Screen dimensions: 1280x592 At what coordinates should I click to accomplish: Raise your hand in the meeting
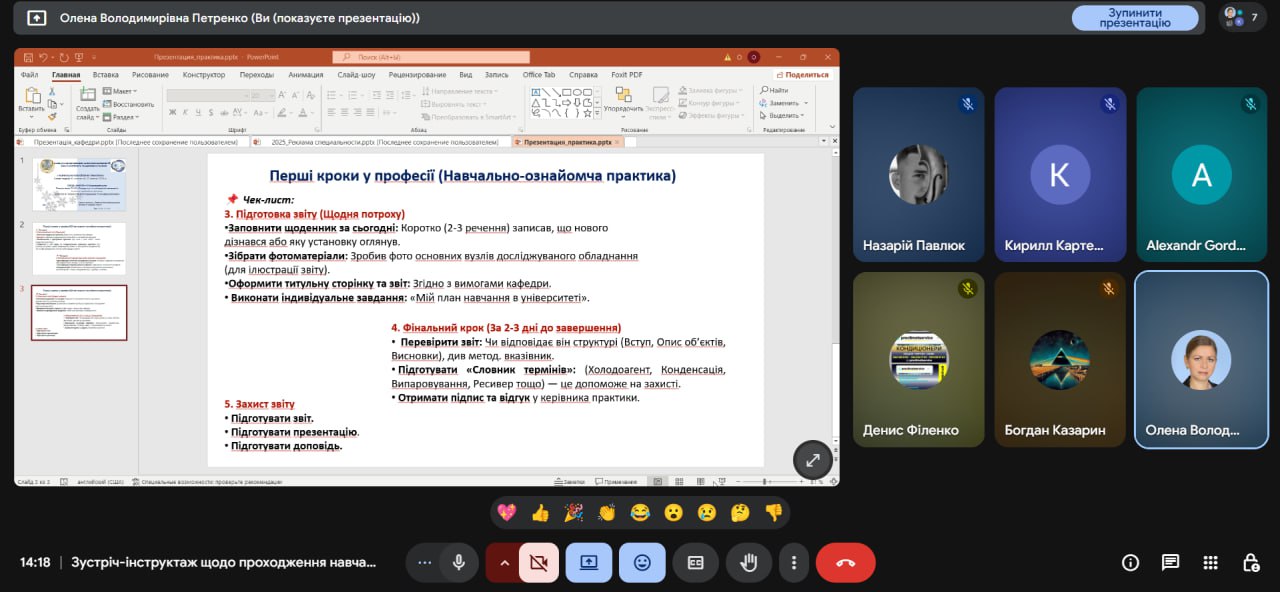(748, 562)
